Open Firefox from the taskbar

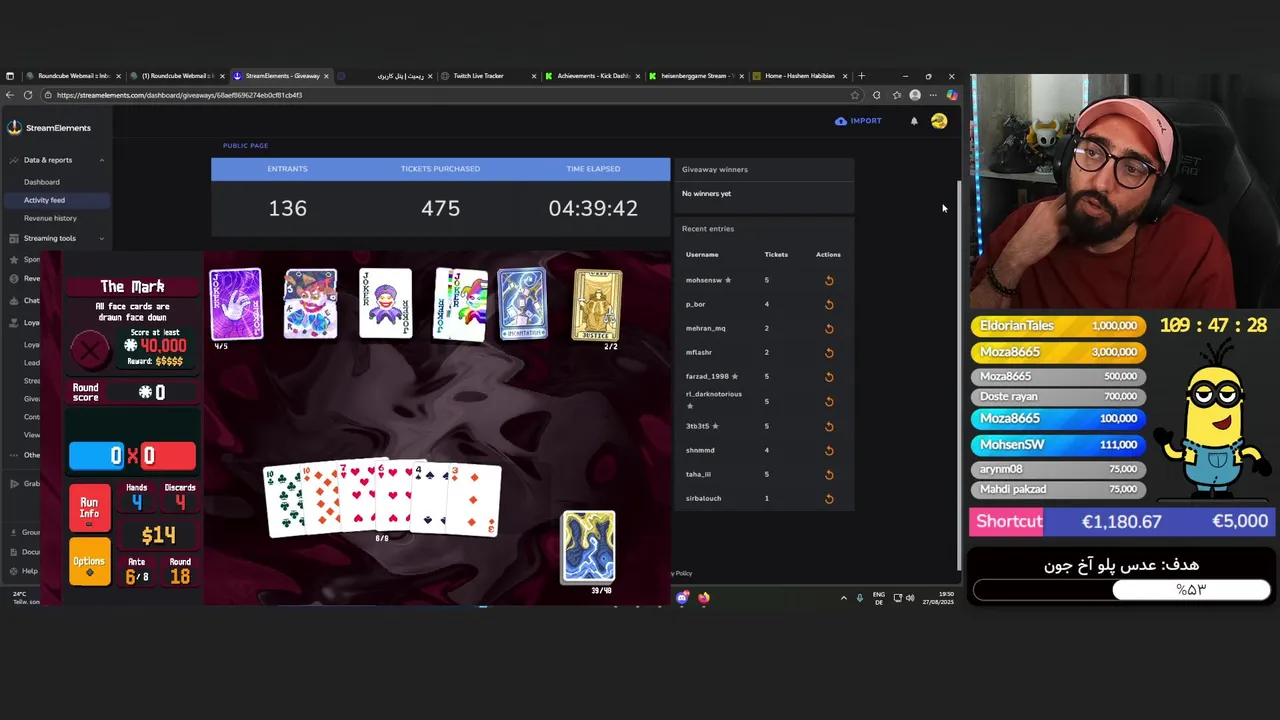click(x=704, y=598)
